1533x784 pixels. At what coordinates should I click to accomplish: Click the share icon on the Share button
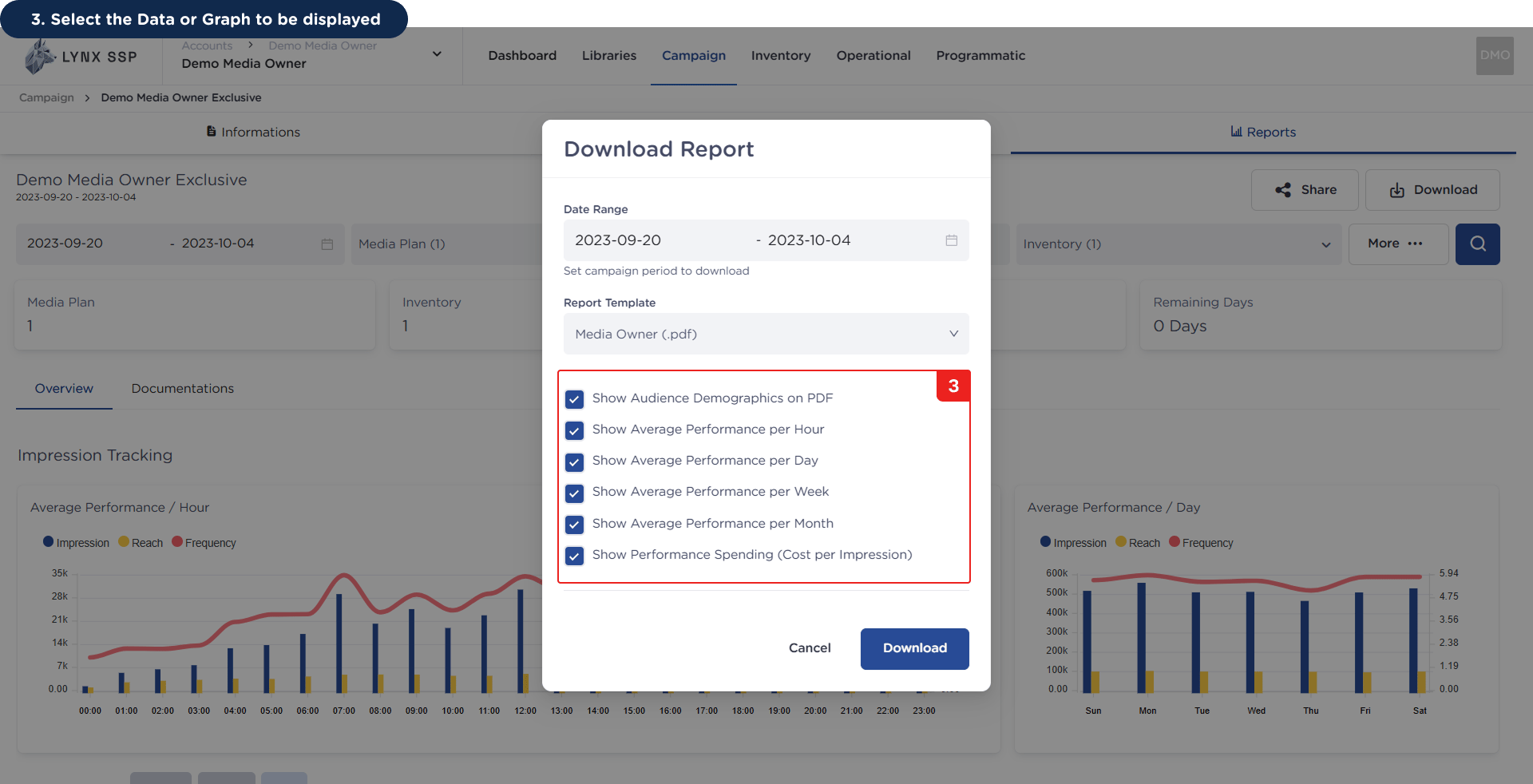(1283, 190)
